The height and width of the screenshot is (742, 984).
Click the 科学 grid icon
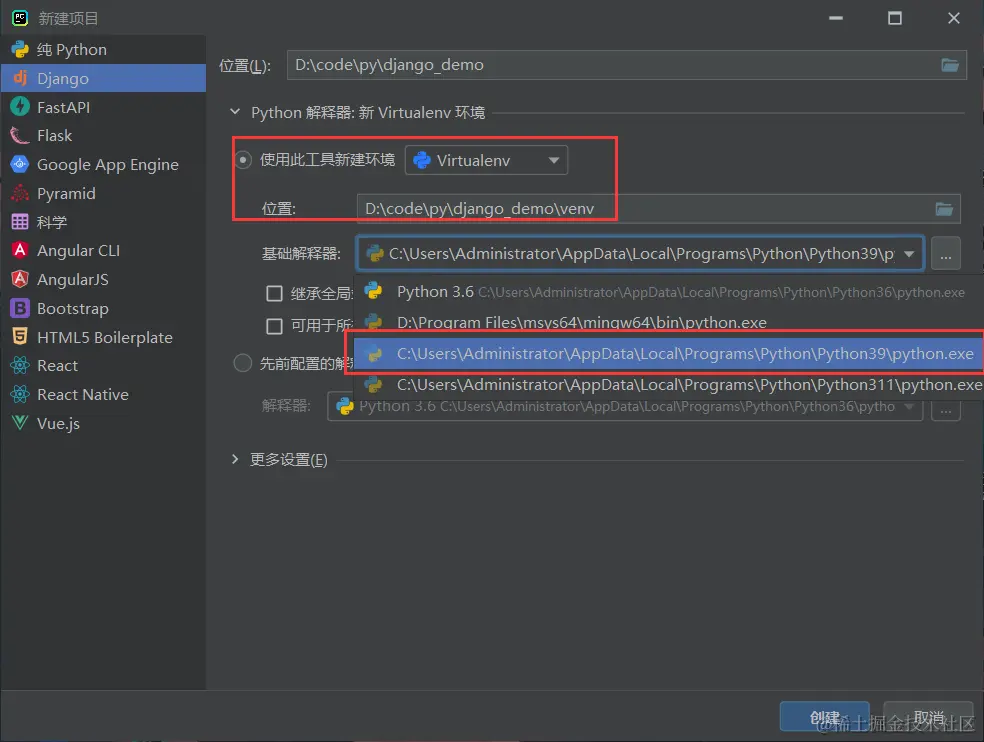tap(20, 222)
